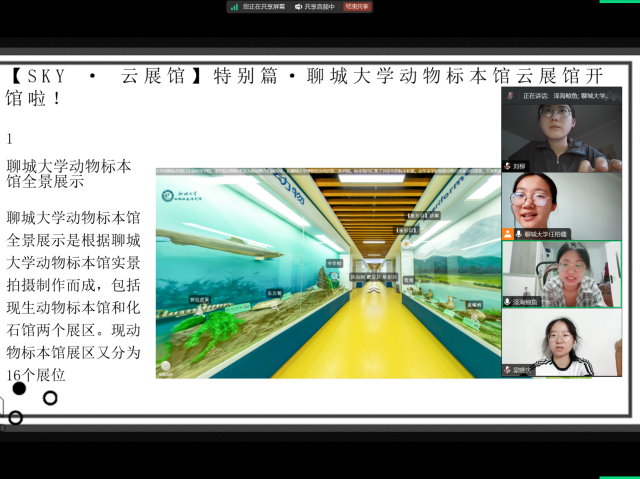This screenshot has width=640, height=479.
Task: Click the text line 16个展位
Action: point(36,375)
